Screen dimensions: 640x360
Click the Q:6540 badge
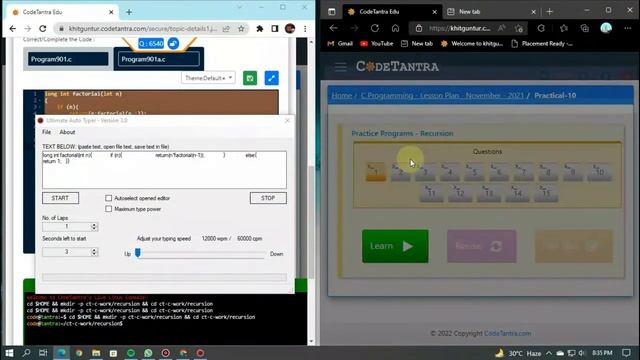pos(151,43)
